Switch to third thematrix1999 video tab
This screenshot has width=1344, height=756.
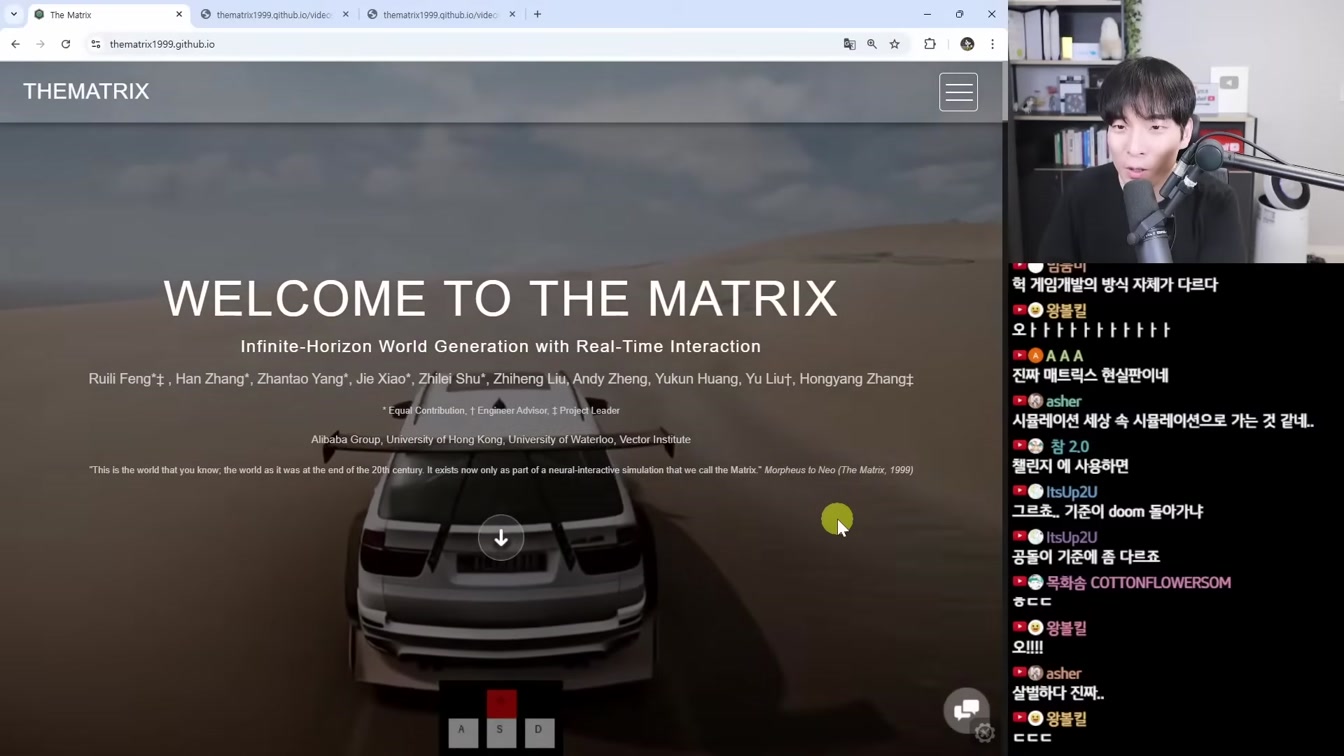pyautogui.click(x=440, y=15)
